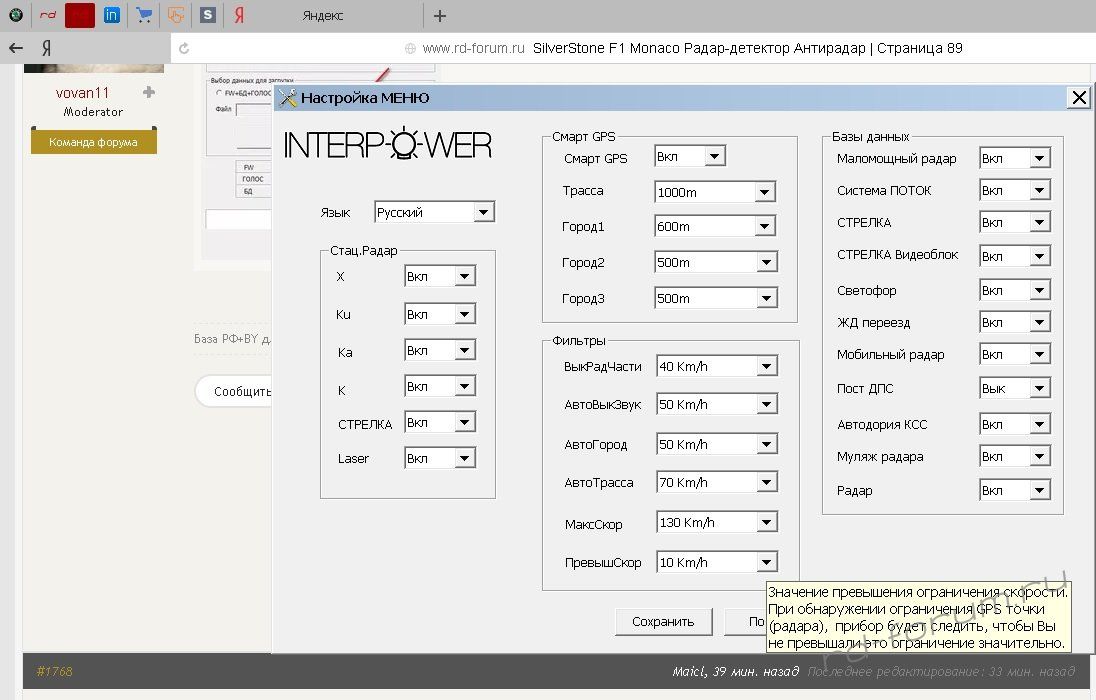
Task: Open Laser radar on/off dropdown
Action: 464,458
